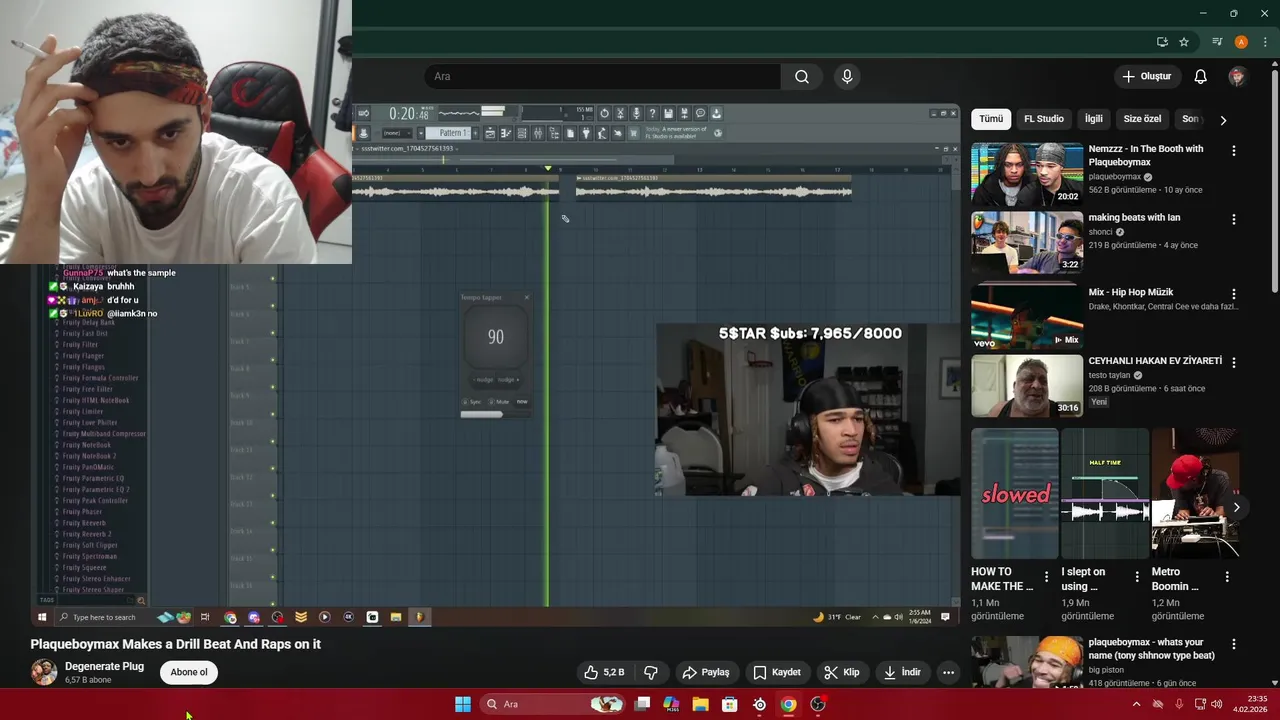Open Task View on taskbar
This screenshot has height=720, width=1280.
click(642, 704)
